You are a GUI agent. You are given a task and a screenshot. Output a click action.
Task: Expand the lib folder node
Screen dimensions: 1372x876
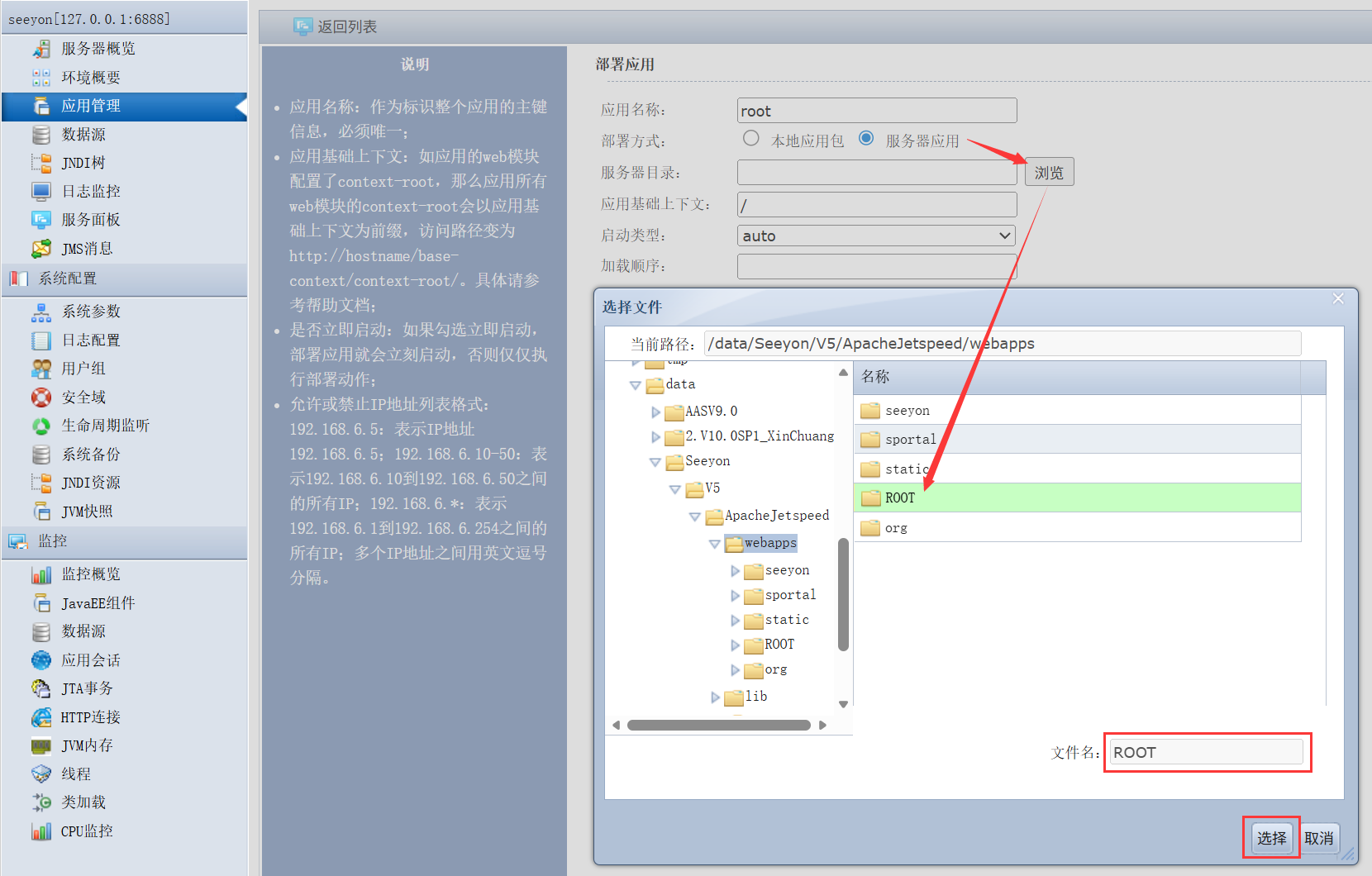coord(715,697)
